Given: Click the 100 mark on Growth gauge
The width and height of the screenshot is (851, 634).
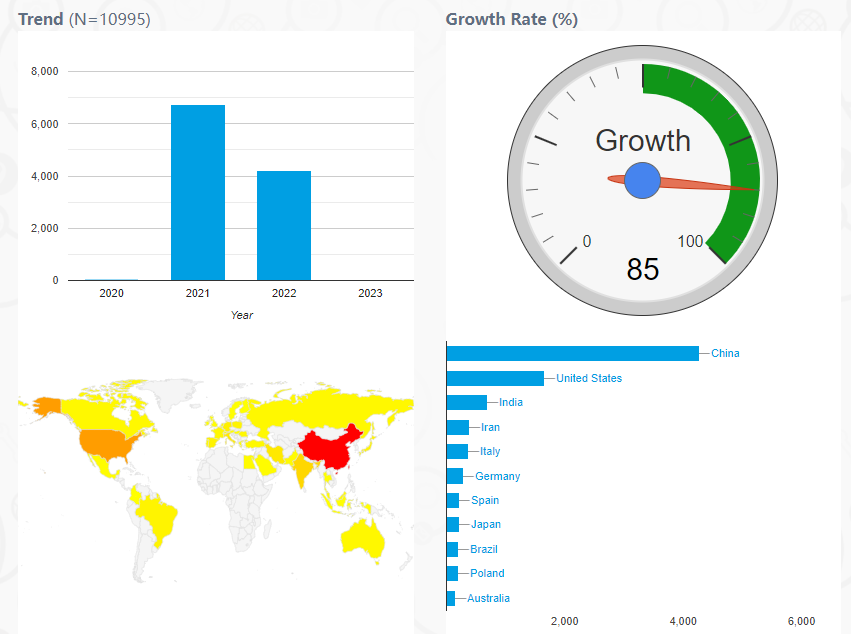Looking at the screenshot, I should [x=690, y=241].
